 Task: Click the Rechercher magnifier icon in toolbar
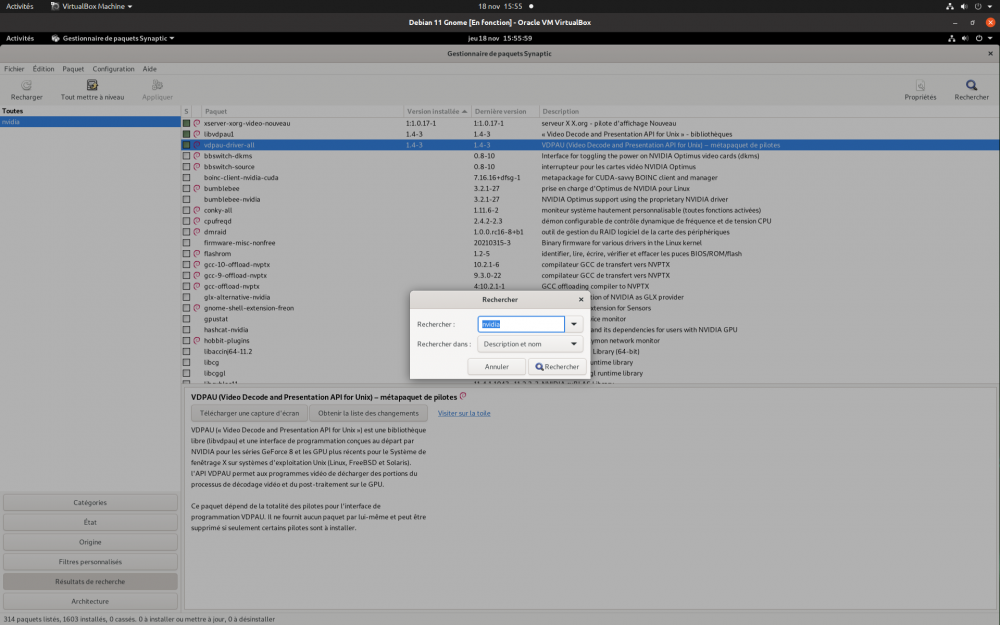pos(971,85)
